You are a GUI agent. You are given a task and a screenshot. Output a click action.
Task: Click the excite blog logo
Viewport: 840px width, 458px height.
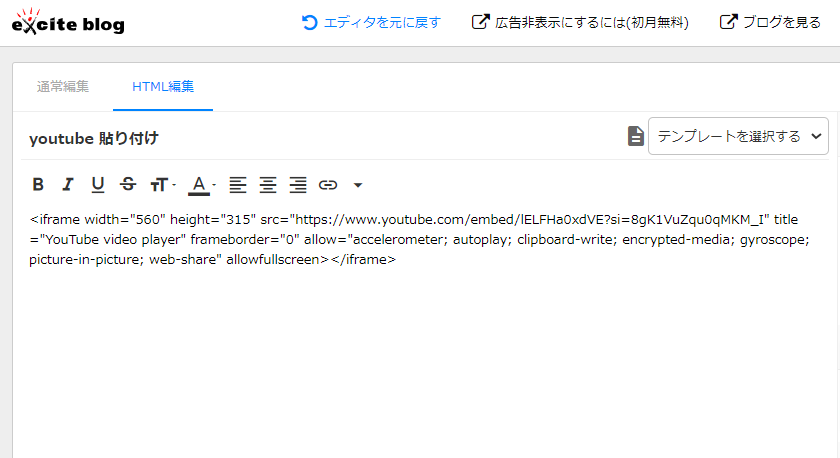[68, 22]
